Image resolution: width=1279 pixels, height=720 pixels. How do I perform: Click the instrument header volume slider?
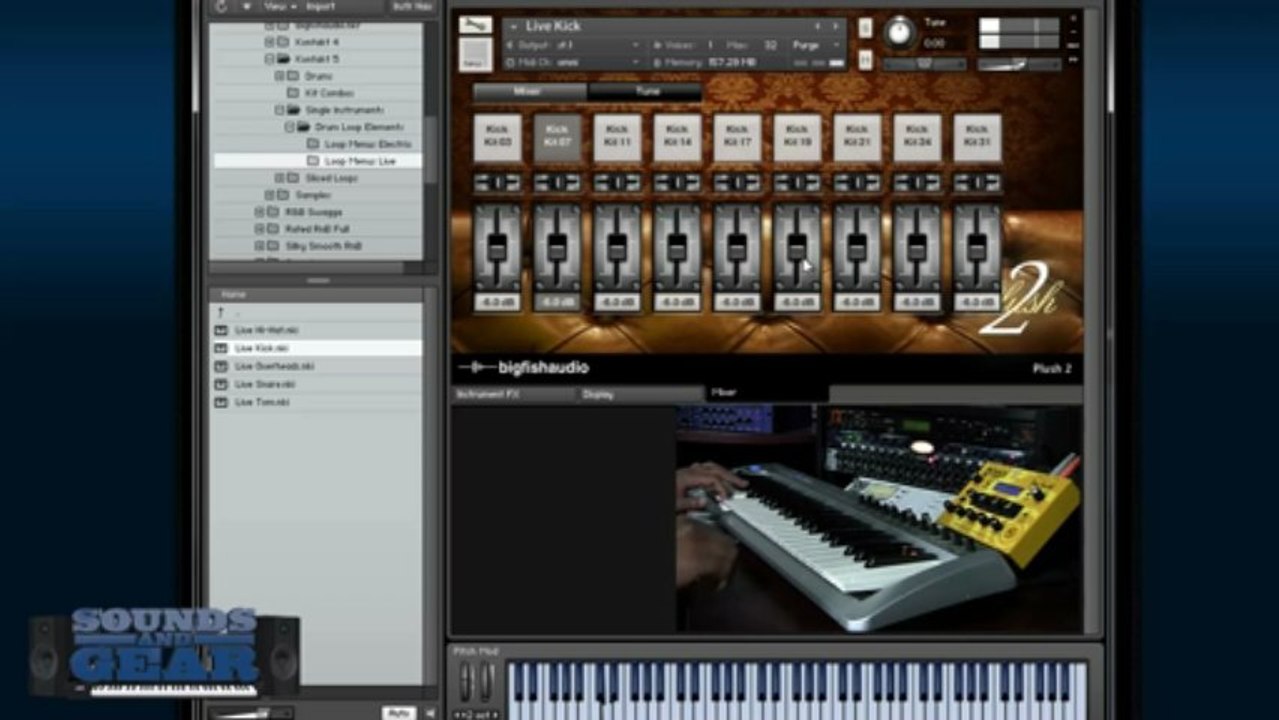point(1020,64)
